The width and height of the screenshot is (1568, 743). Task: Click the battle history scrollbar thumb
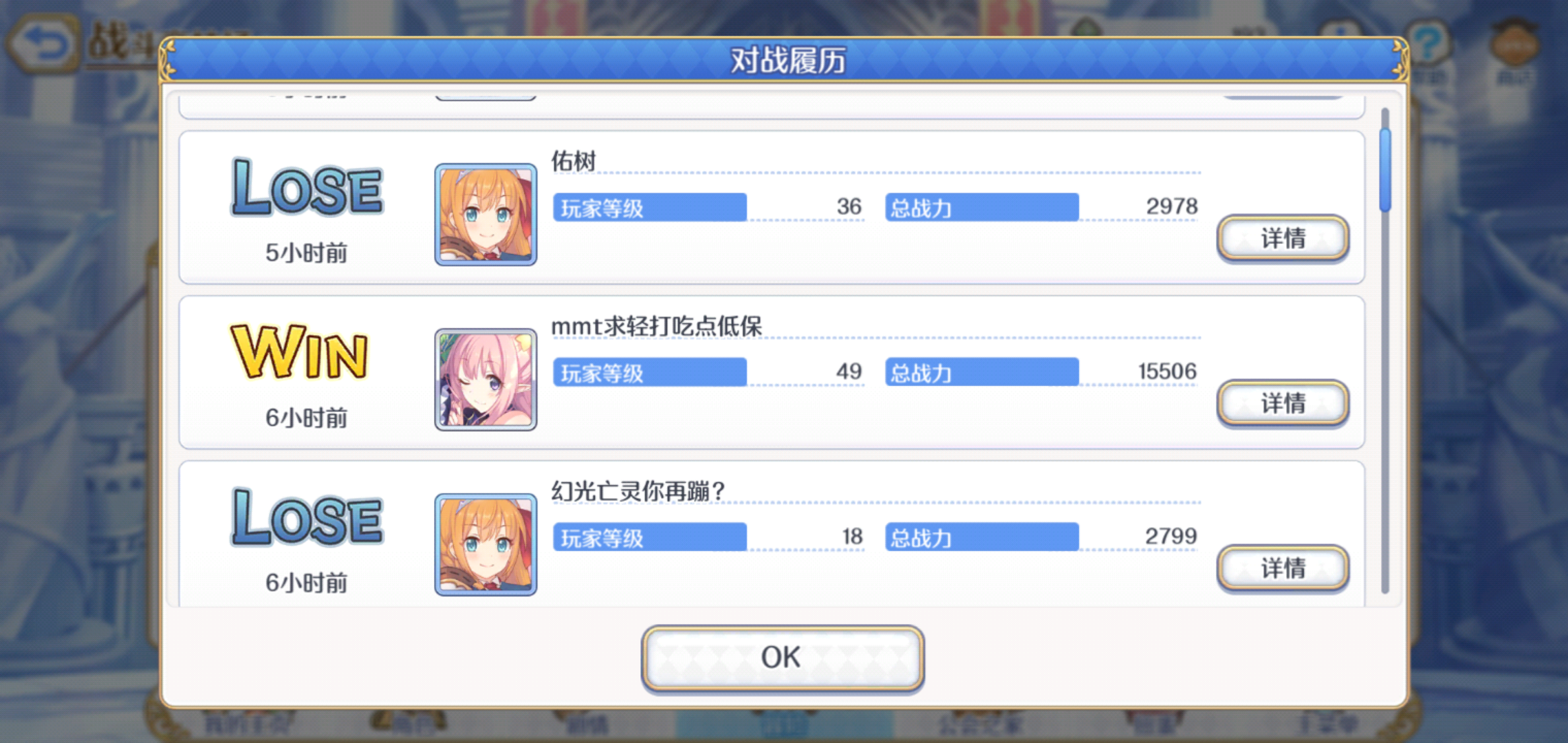[1385, 170]
